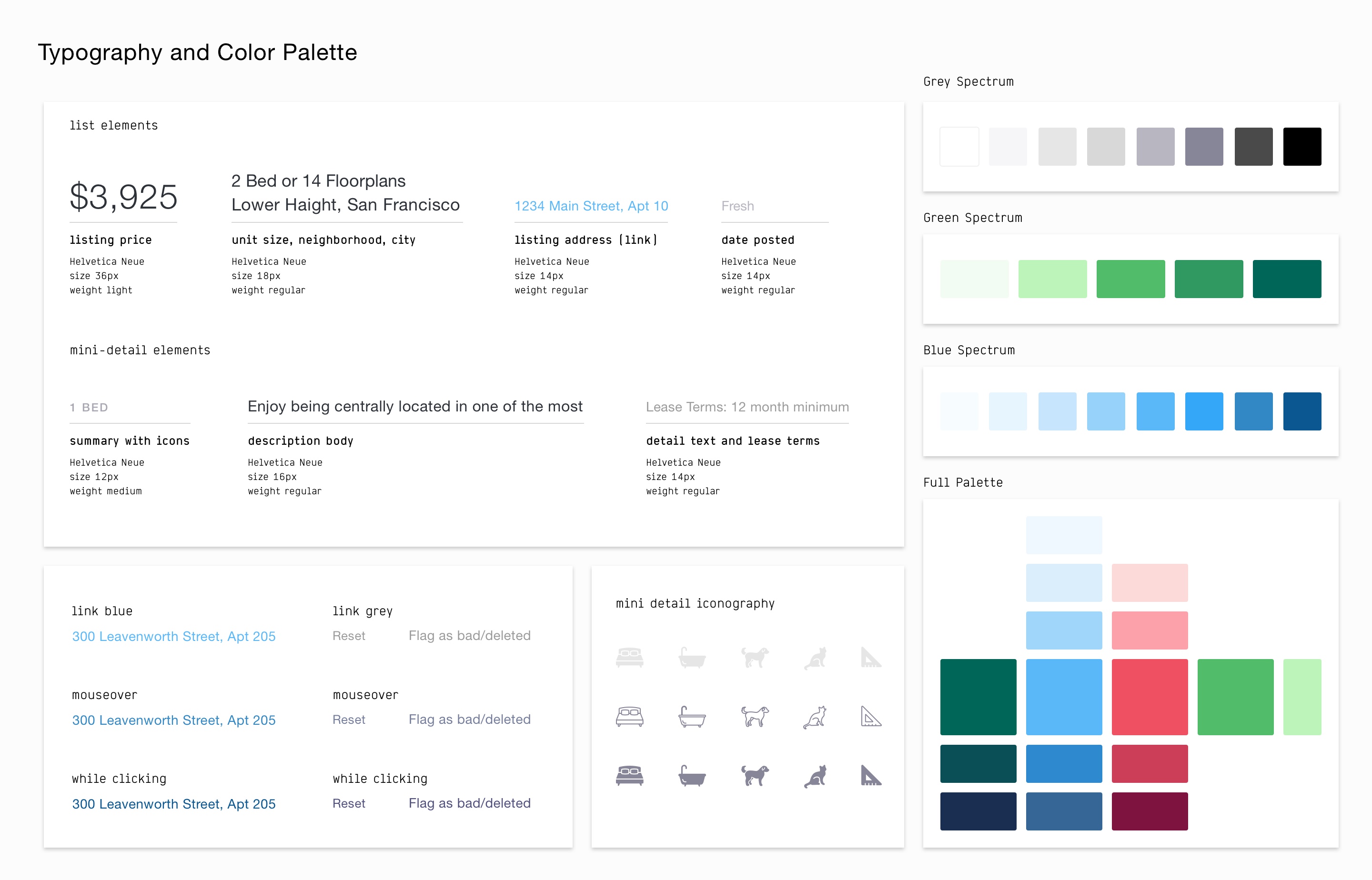
Task: Click the 300 Leavenworth link under while clicking
Action: tap(174, 804)
